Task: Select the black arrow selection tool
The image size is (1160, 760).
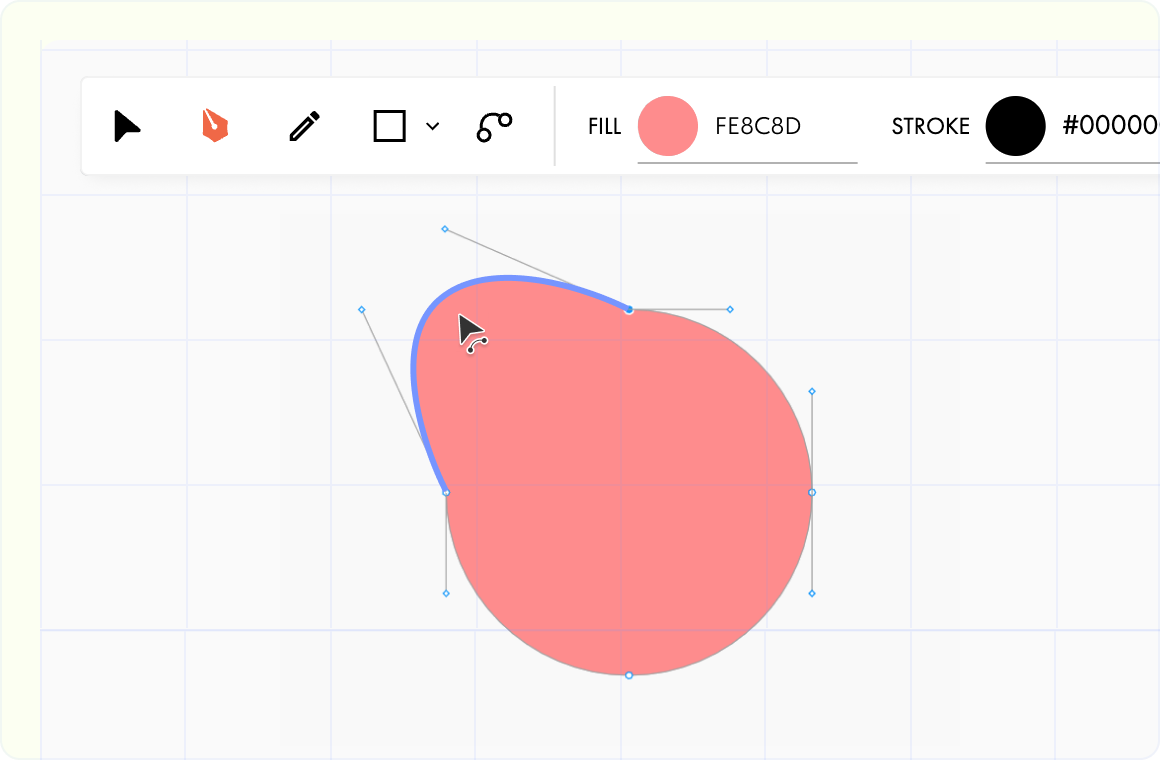Action: [x=127, y=126]
